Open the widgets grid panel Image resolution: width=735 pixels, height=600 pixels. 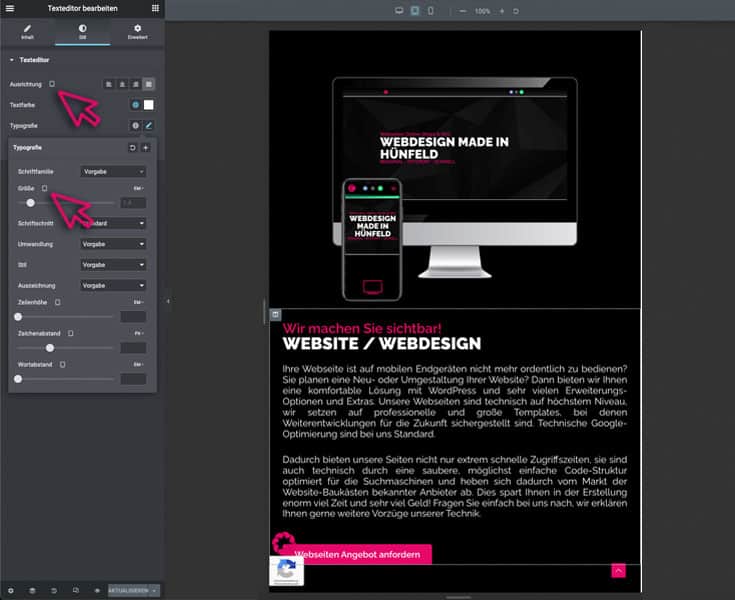pyautogui.click(x=155, y=8)
